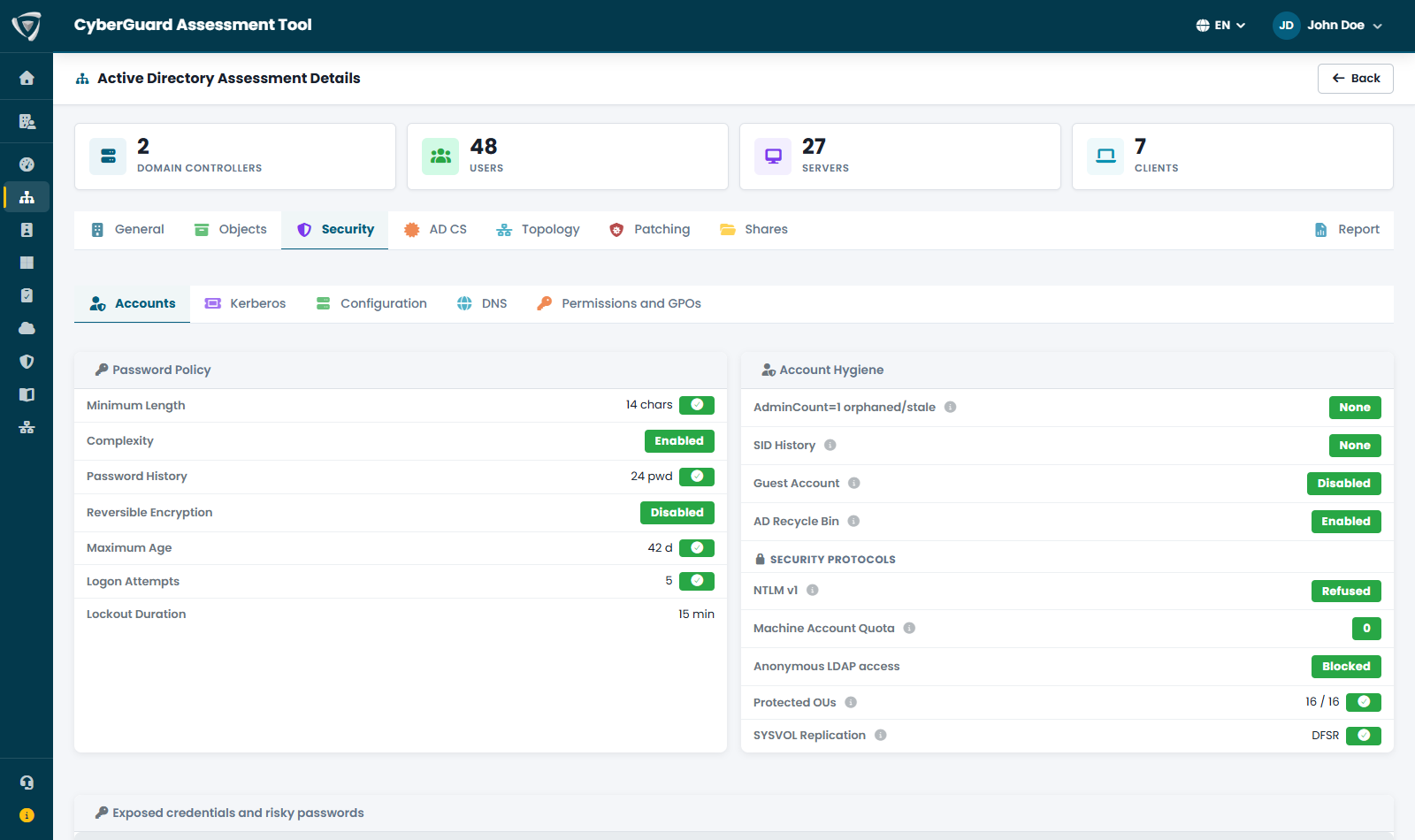This screenshot has width=1415, height=840.
Task: Toggle Logon Attempts check switch
Action: tap(697, 581)
